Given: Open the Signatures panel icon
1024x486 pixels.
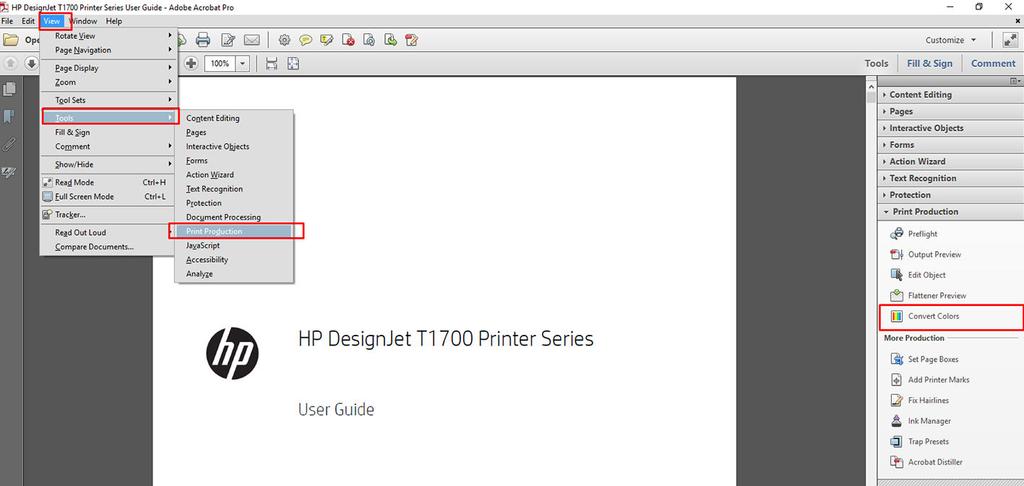Looking at the screenshot, I should (x=10, y=172).
